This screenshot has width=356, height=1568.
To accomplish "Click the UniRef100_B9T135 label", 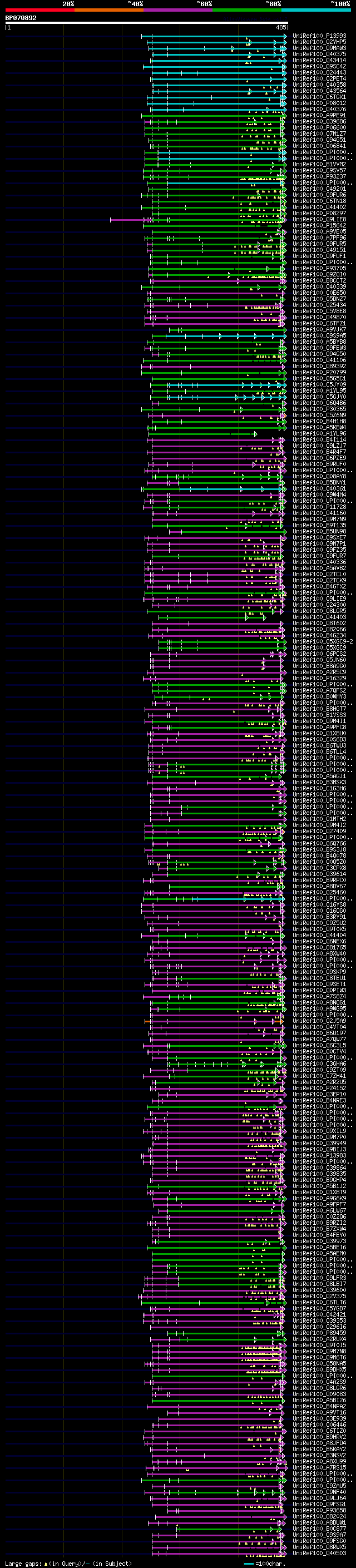I will coord(319,526).
